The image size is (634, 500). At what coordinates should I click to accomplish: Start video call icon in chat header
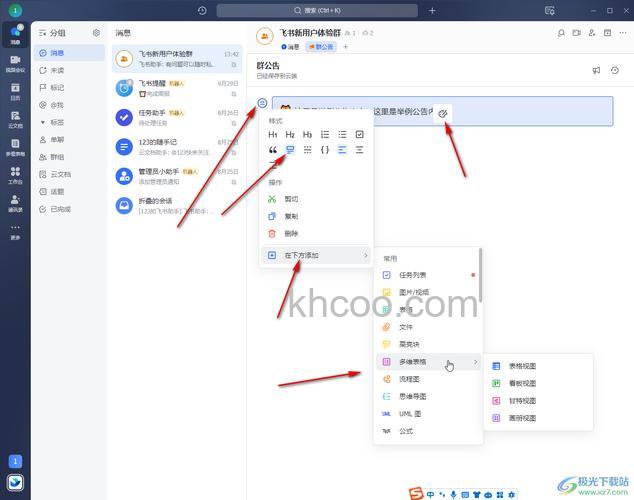click(x=577, y=33)
